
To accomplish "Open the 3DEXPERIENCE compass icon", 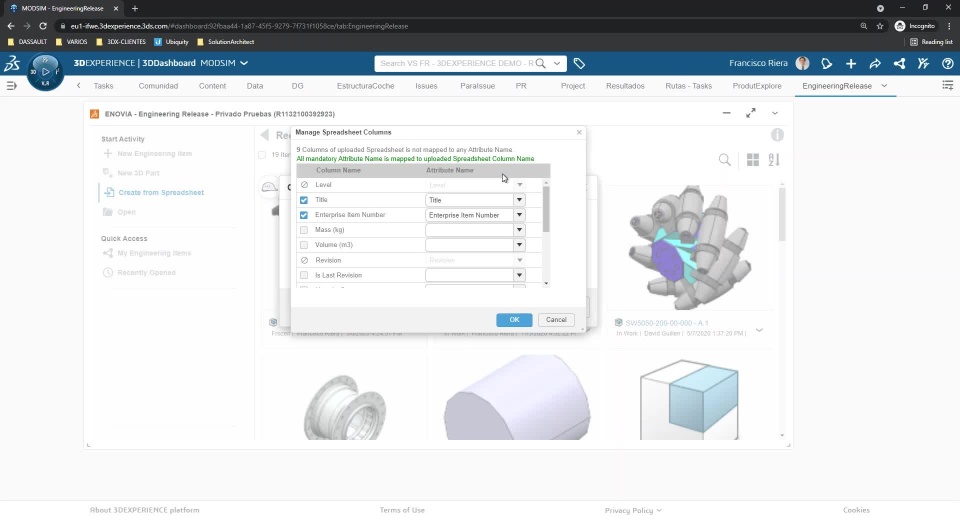I will click(45, 72).
